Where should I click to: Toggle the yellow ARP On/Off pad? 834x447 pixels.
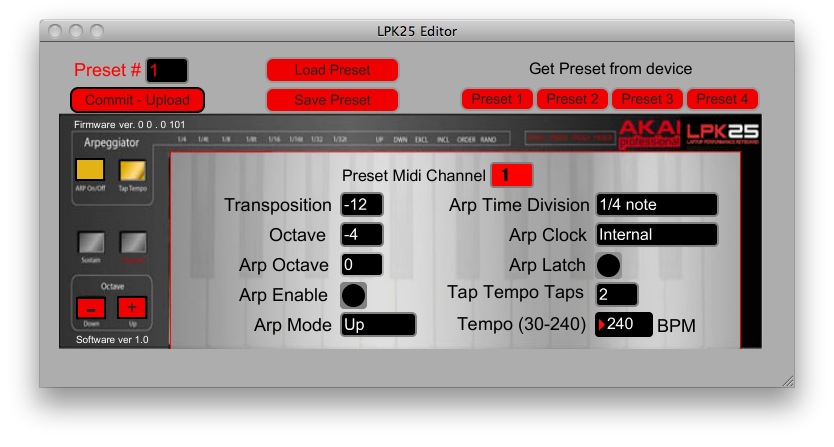pos(90,170)
